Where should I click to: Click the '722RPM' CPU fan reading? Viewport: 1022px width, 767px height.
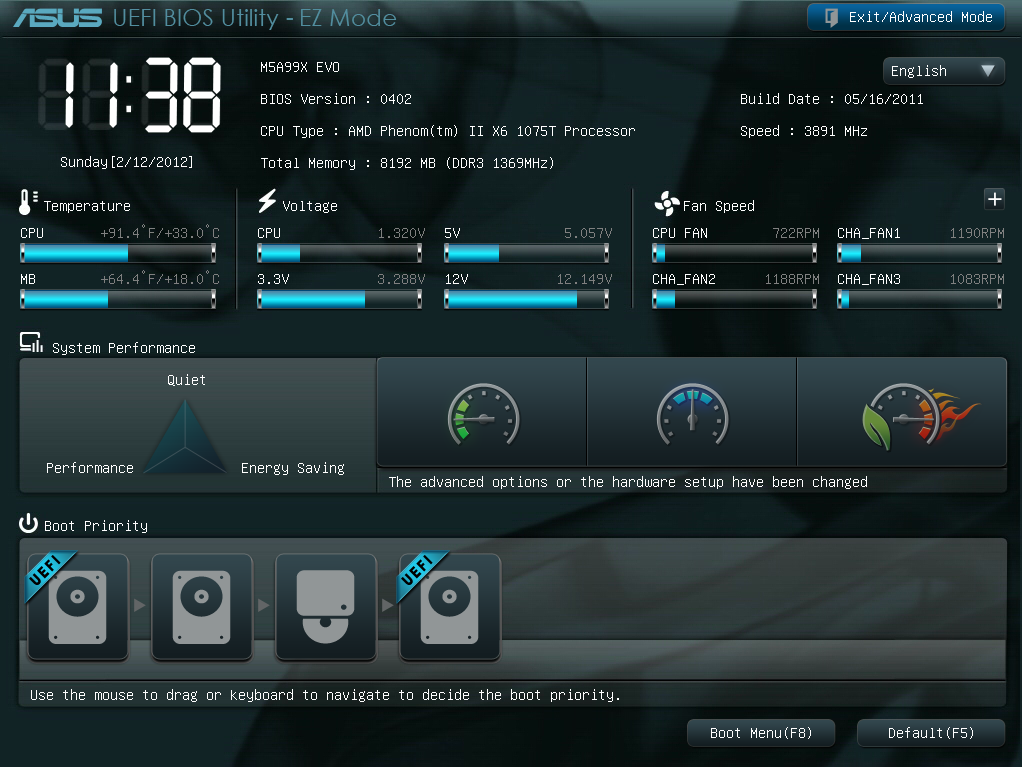click(x=795, y=233)
